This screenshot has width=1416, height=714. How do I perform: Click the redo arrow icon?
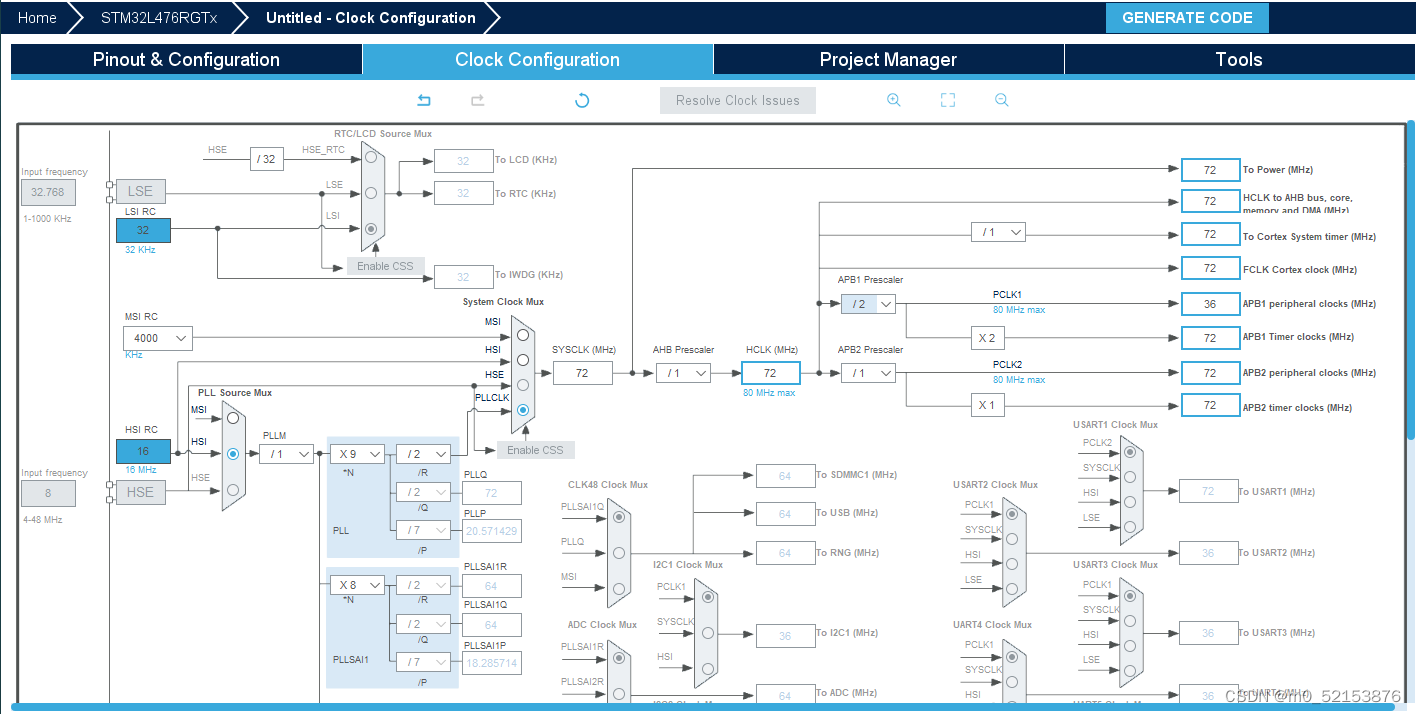478,100
